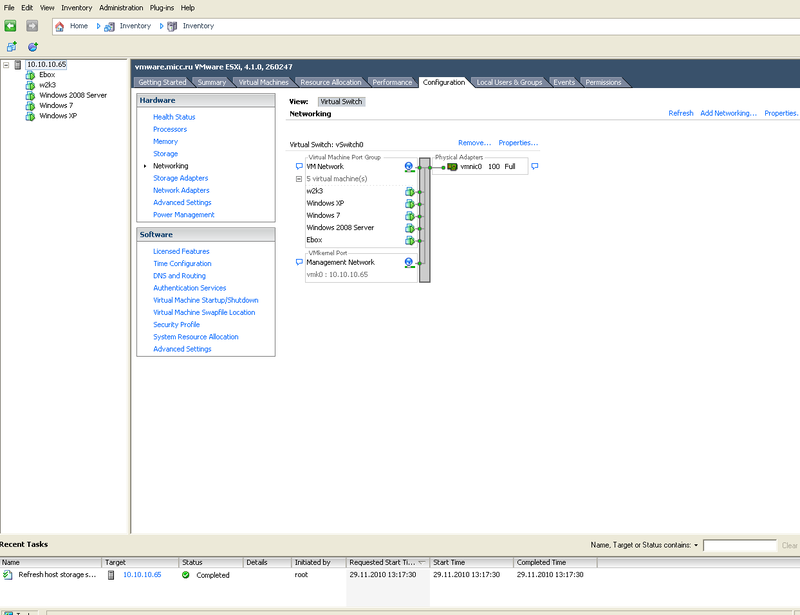Click the Clear filter button

click(789, 546)
